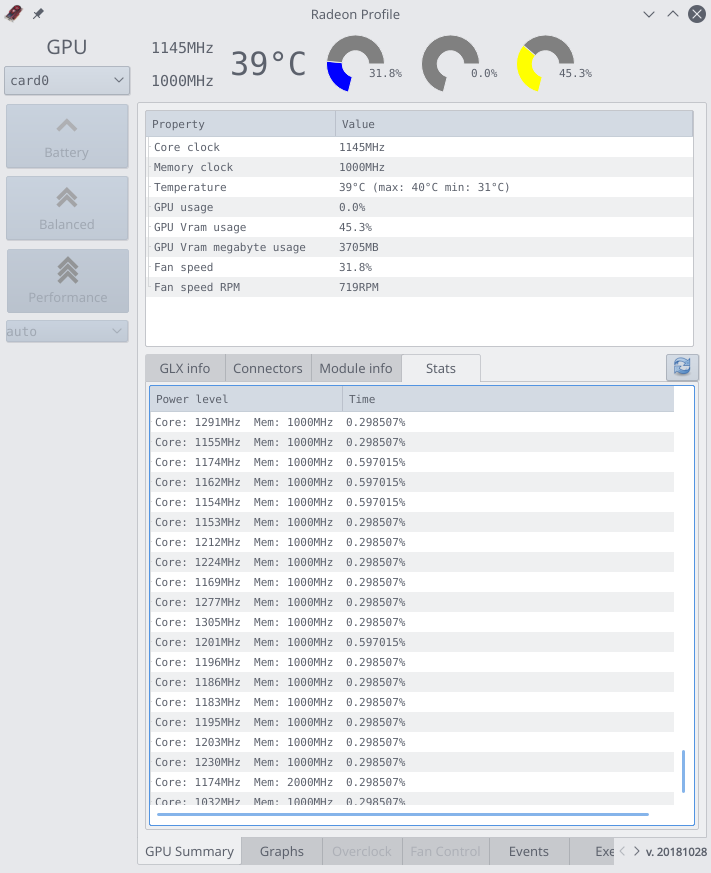Select the GPU usage property row
The image size is (711, 873).
click(419, 207)
